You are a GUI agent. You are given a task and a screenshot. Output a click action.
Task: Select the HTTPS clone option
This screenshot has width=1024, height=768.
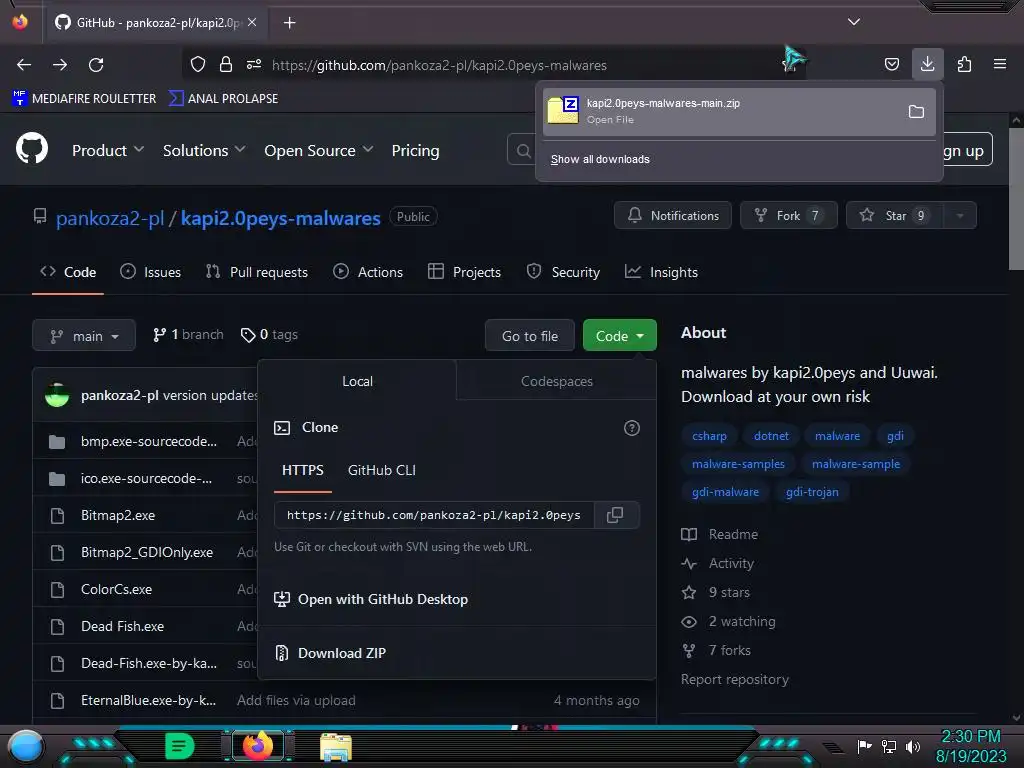[302, 471]
